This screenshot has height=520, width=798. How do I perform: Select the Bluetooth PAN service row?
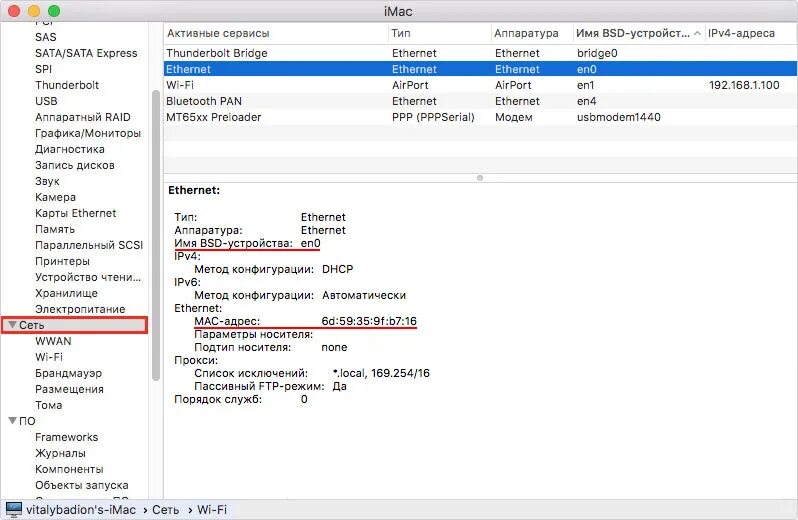tap(480, 101)
